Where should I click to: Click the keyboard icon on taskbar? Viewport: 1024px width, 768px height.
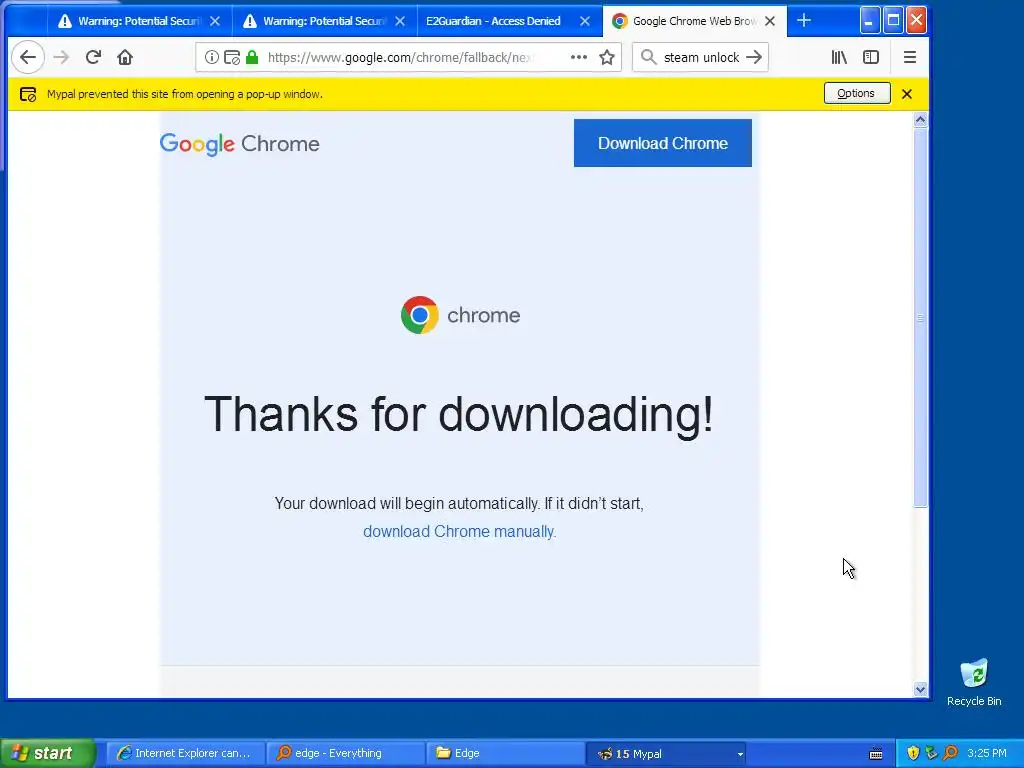click(876, 754)
